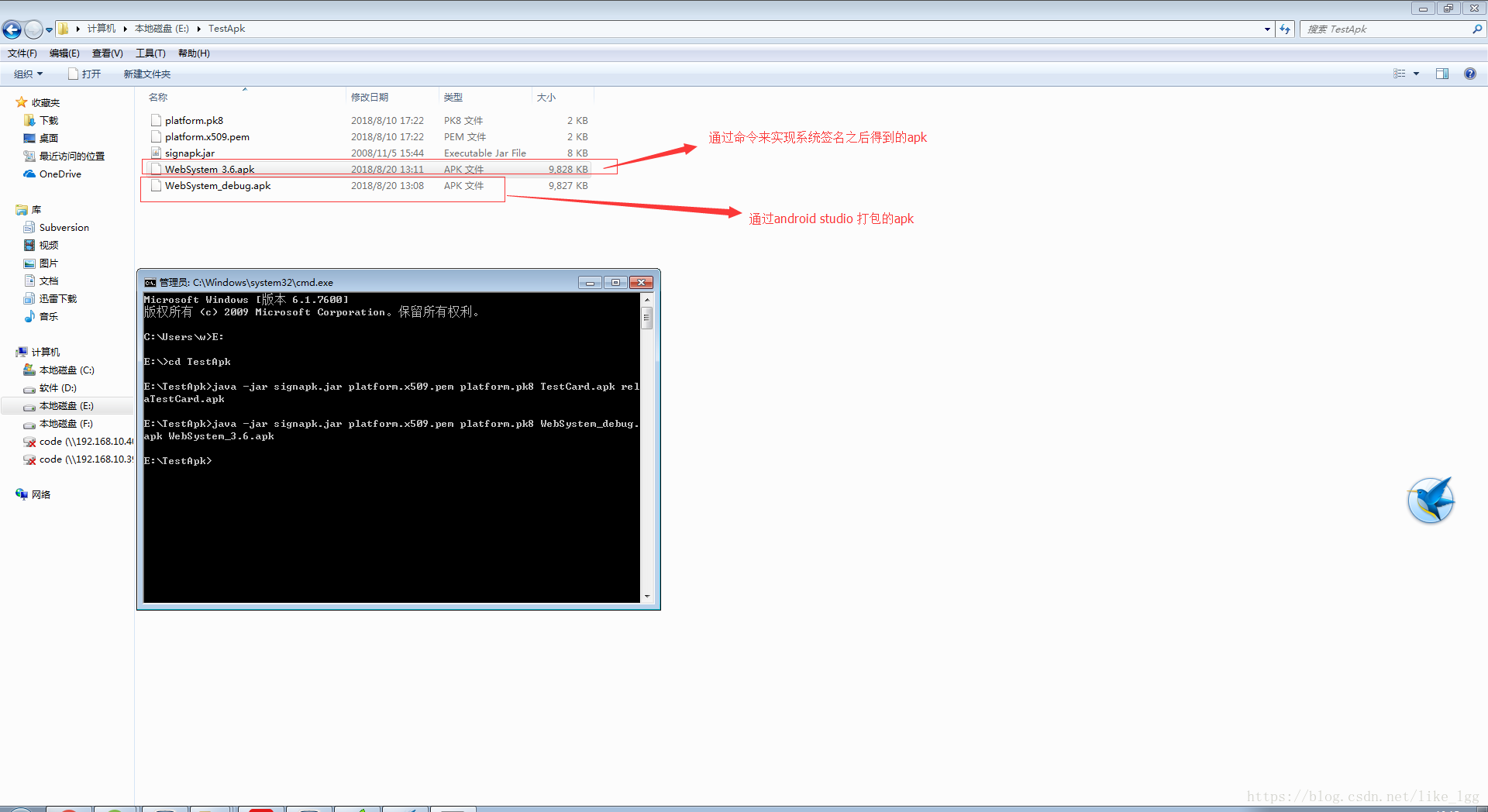Screen dimensions: 1488x812
Task: Open 下载 favorites folder
Action: (49, 121)
